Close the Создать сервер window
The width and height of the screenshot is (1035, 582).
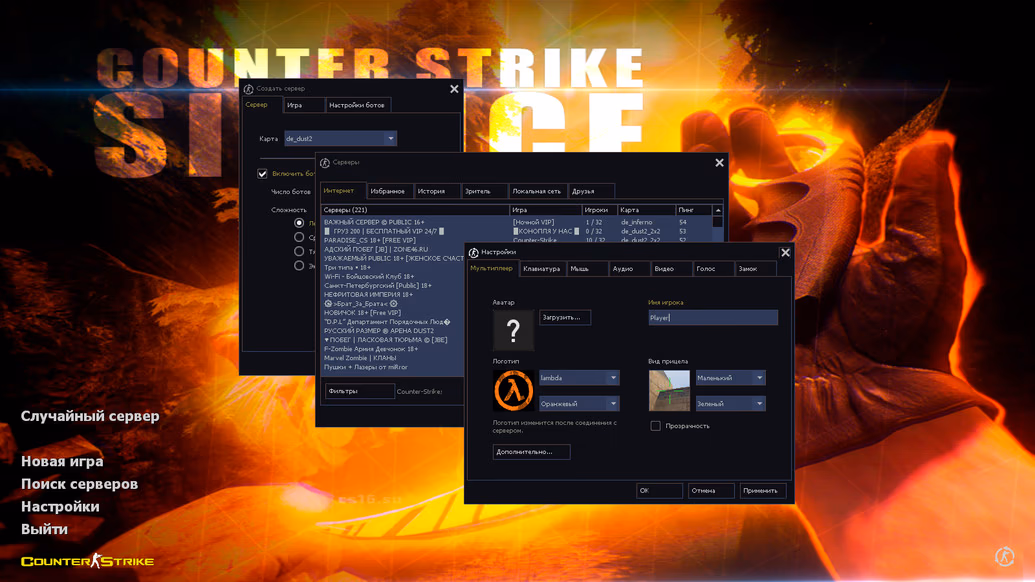point(454,89)
